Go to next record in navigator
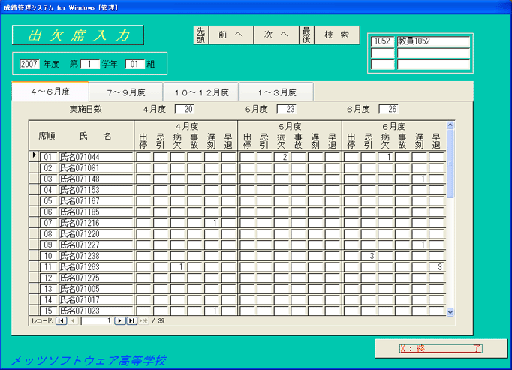 tap(119, 321)
